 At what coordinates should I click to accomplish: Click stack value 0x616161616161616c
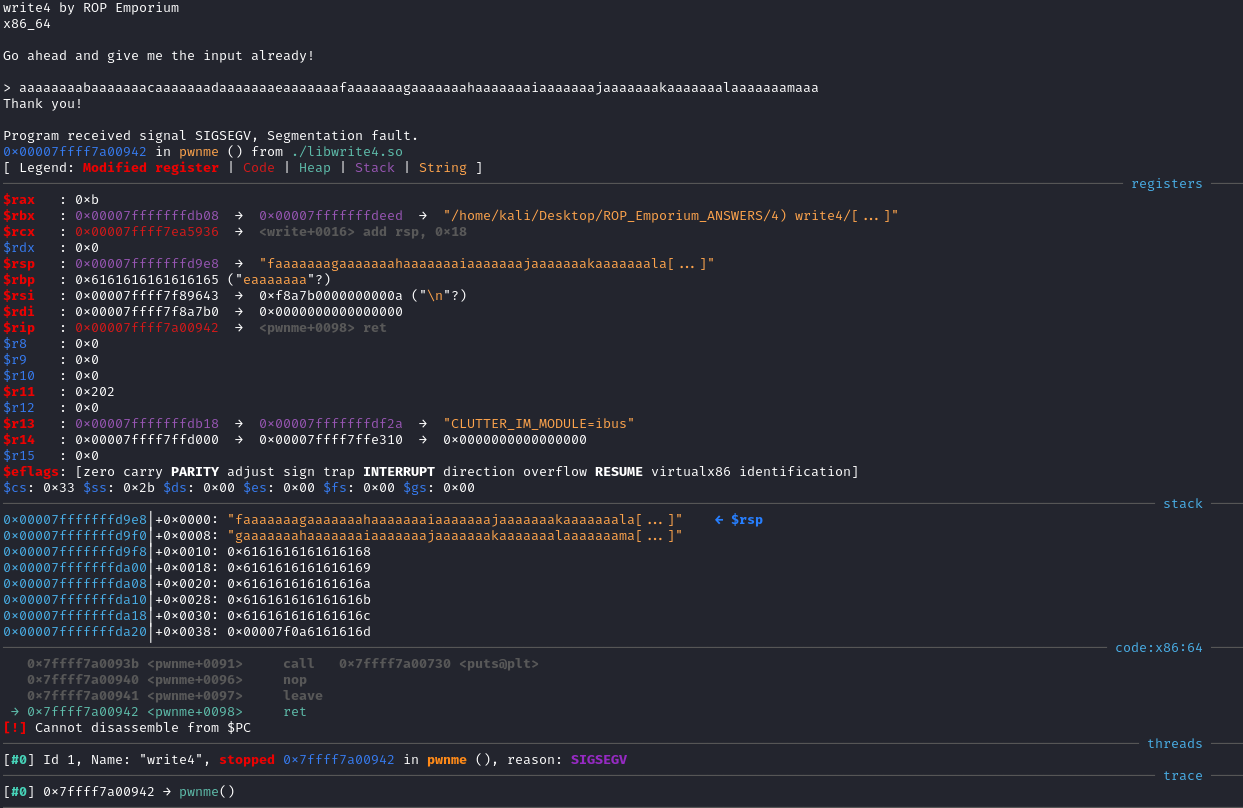[x=299, y=616]
